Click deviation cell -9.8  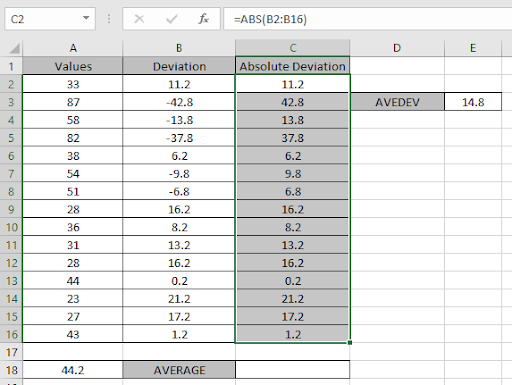point(179,173)
